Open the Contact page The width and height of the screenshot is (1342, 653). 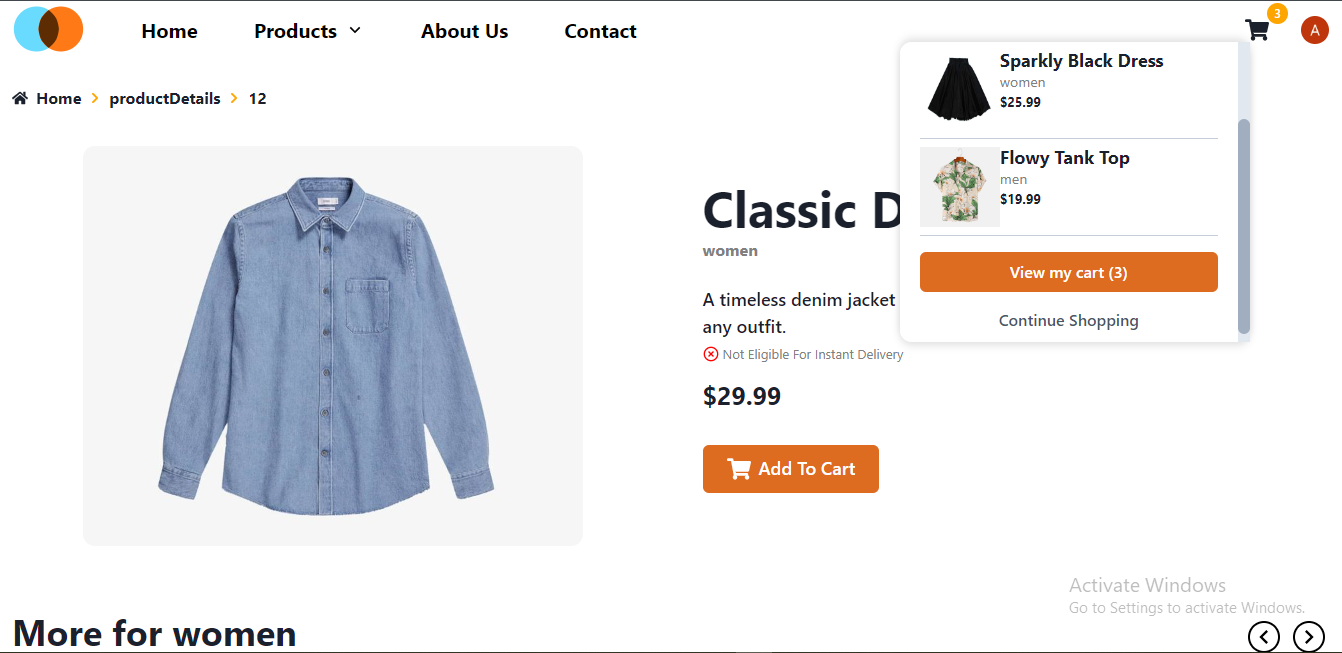(x=600, y=31)
